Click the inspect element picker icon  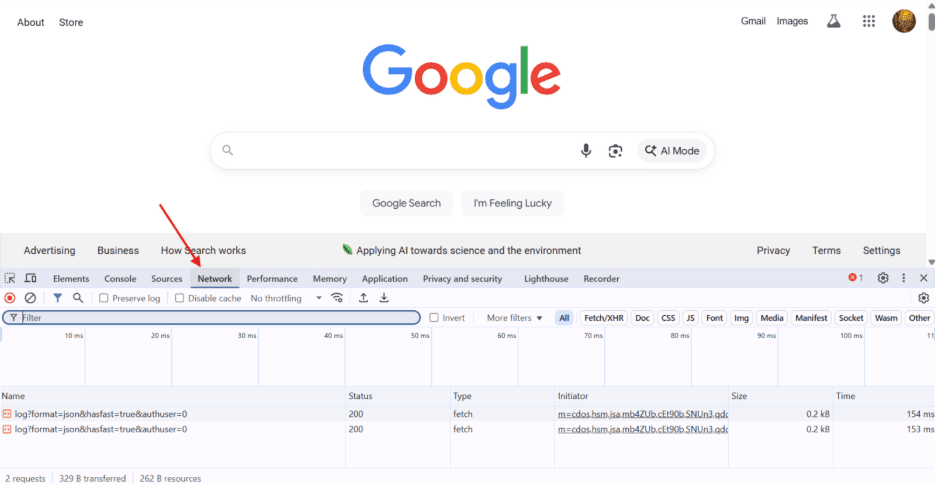pyautogui.click(x=10, y=278)
